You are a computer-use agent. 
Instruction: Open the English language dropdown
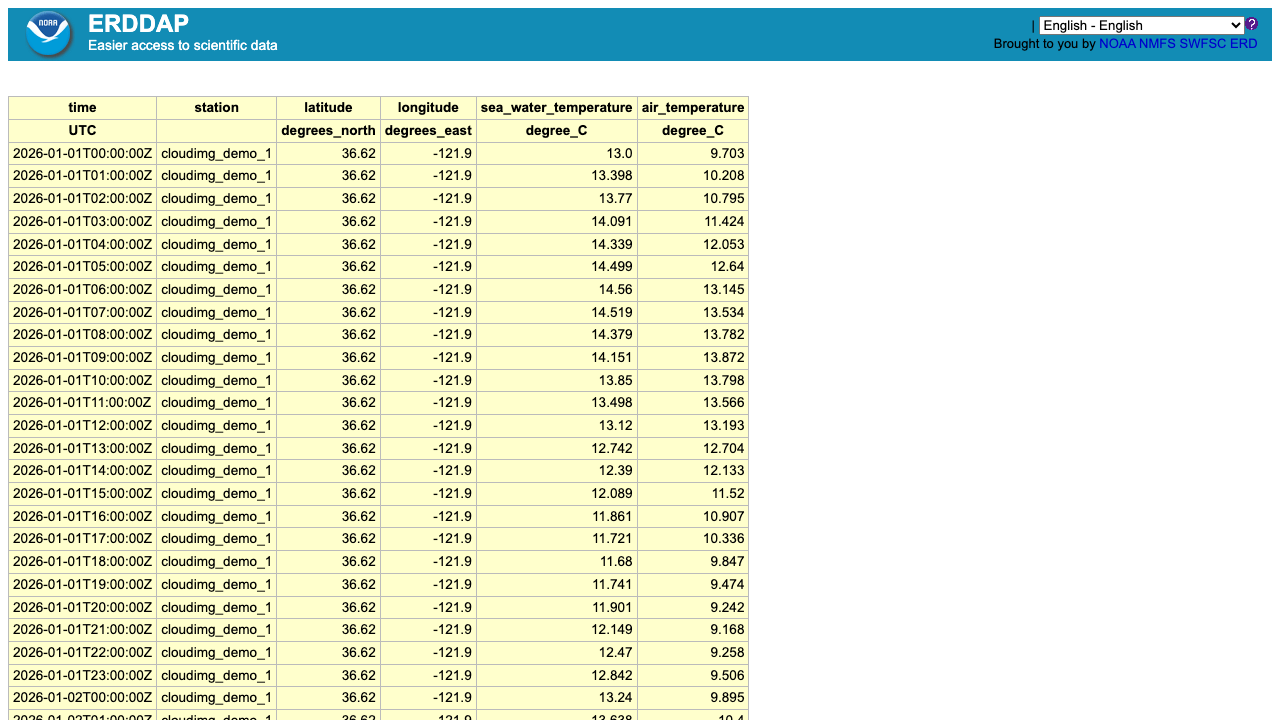tap(1141, 25)
